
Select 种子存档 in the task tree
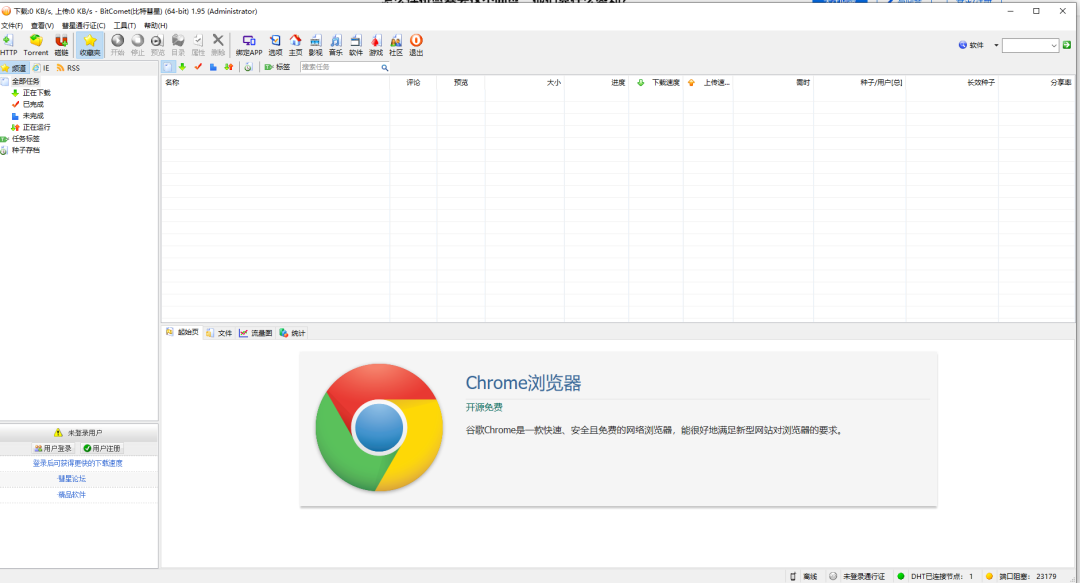click(x=25, y=150)
